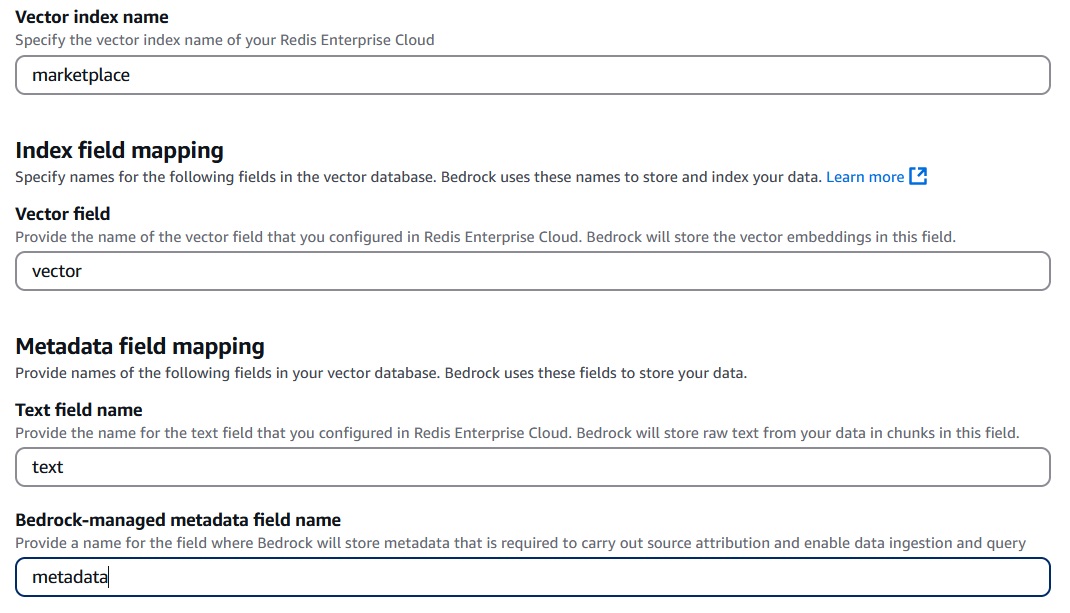
Task: Click the Metadata field mapping heading
Action: point(139,346)
